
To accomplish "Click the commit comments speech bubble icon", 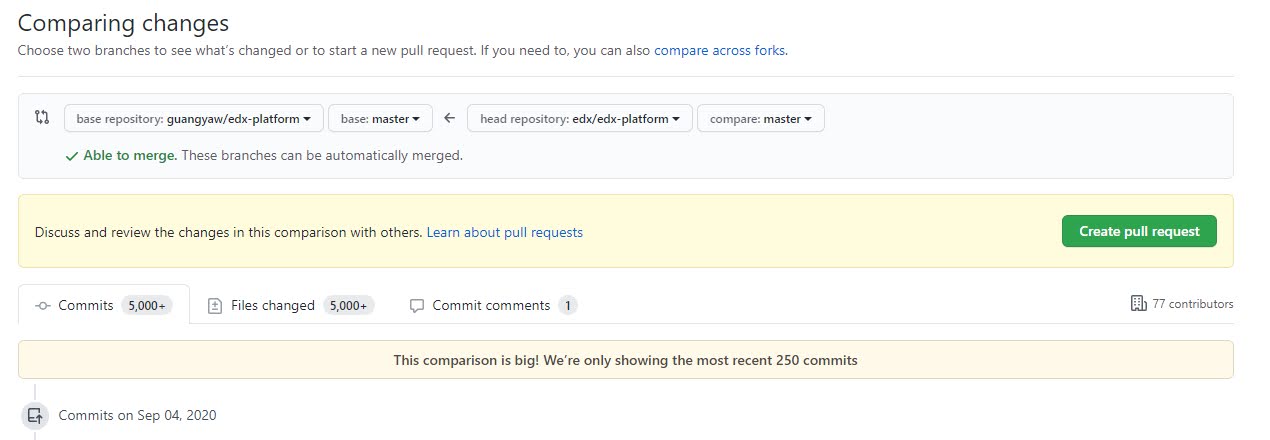I will (417, 306).
